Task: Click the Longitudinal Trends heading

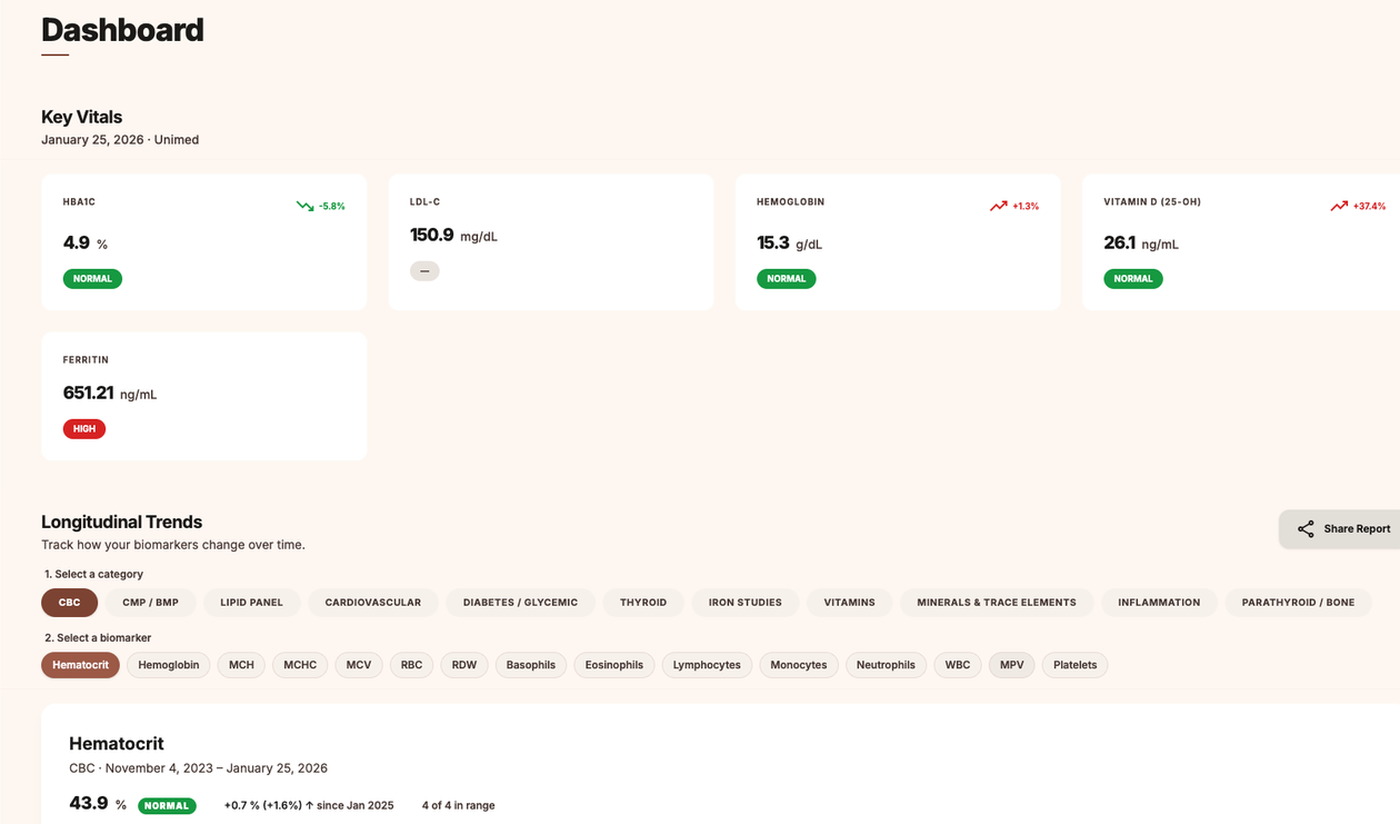Action: [x=122, y=522]
